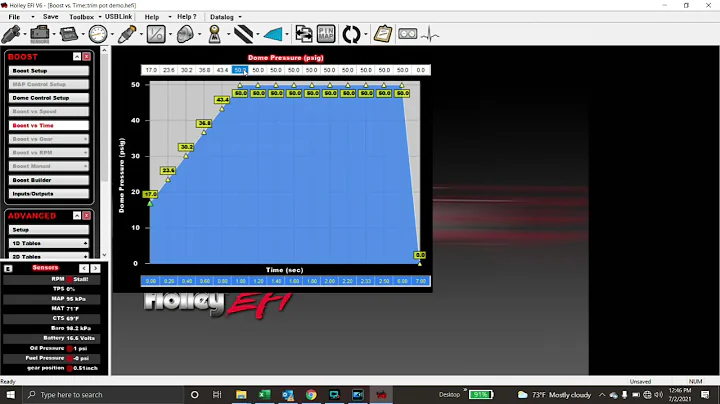Select the 7.00 time axis cell
The height and width of the screenshot is (404, 720).
421,281
